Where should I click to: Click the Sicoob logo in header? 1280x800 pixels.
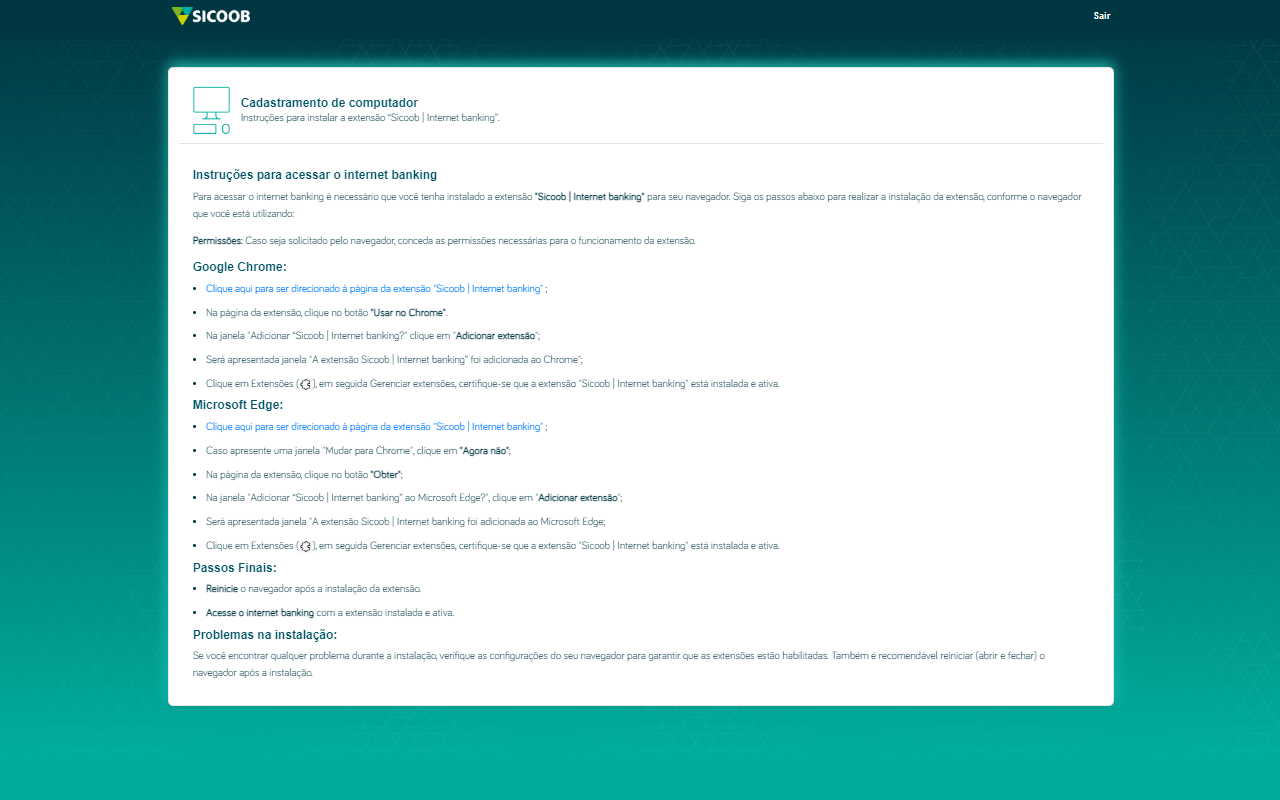pos(211,16)
